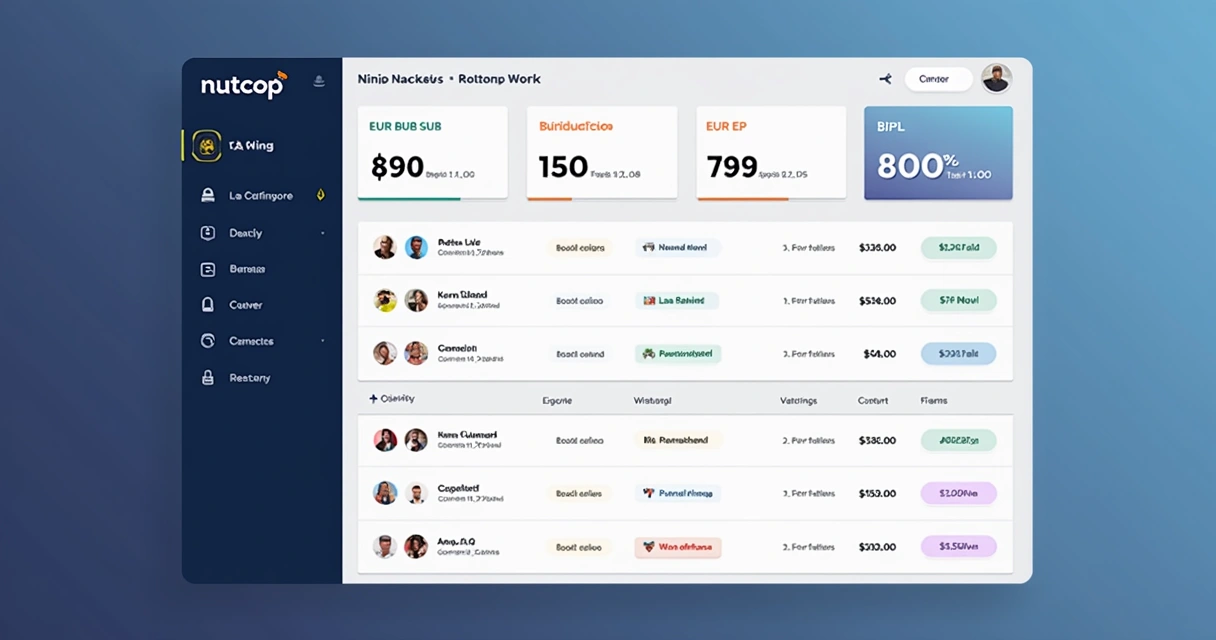Click first avatar in the $336.00 row
1216x640 pixels.
[x=385, y=247]
